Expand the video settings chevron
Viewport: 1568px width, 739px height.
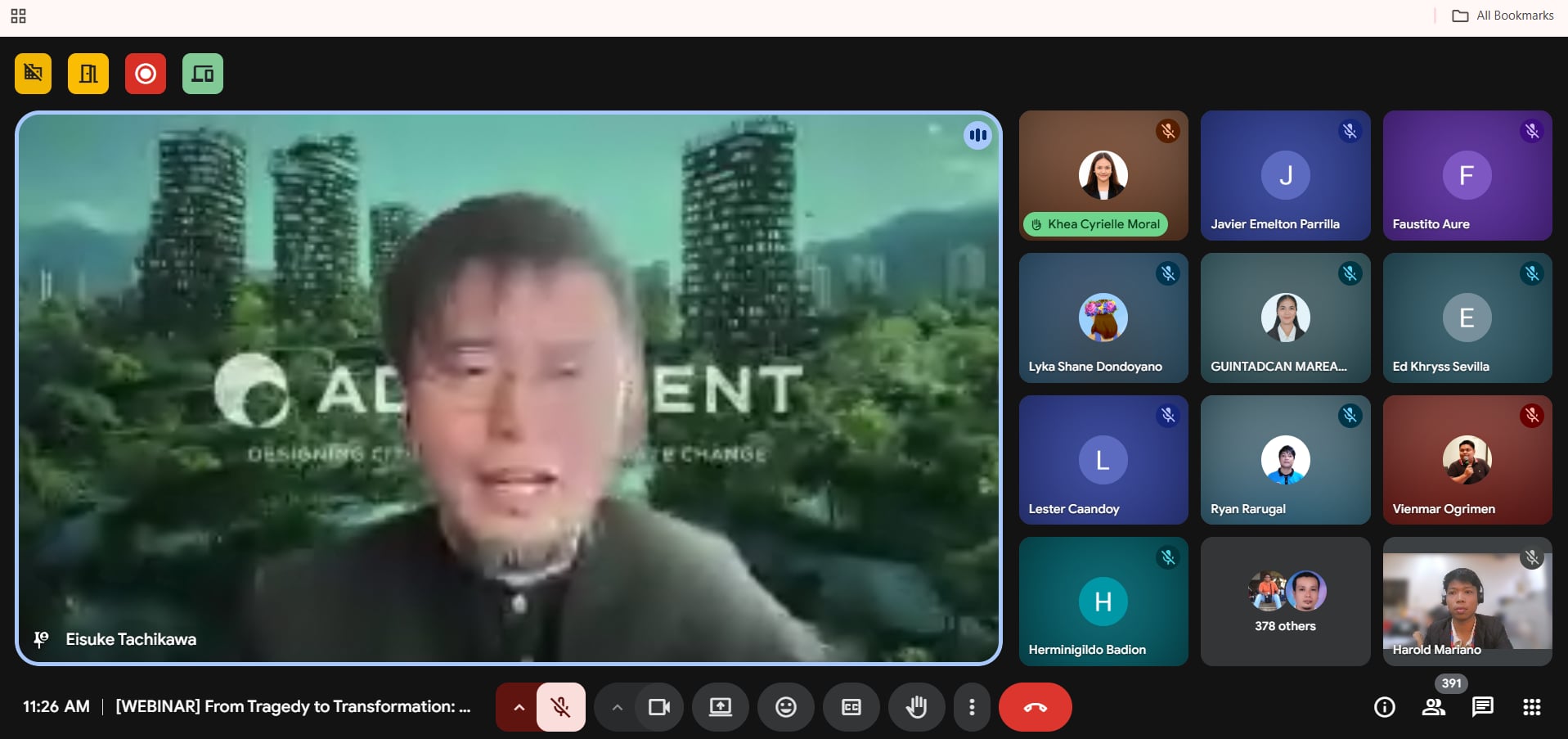click(618, 707)
